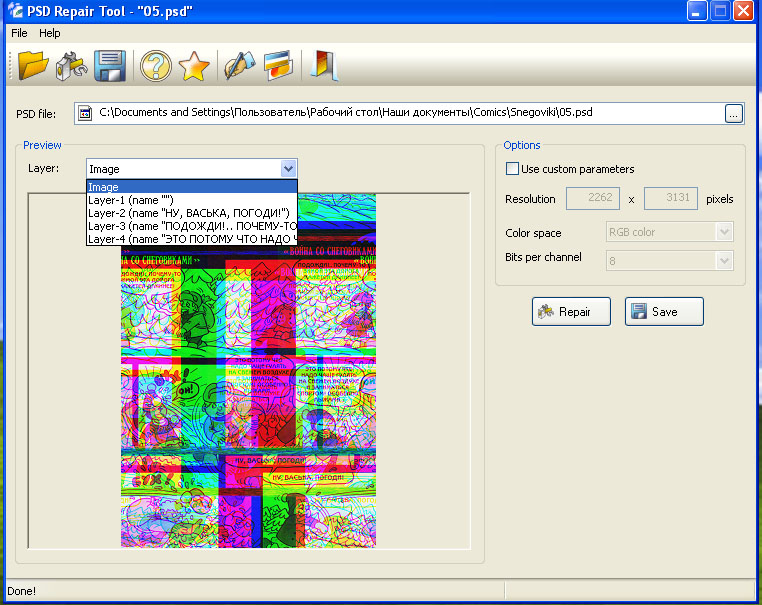Click the file icon in PSD path field
Image resolution: width=762 pixels, height=605 pixels.
tap(85, 113)
